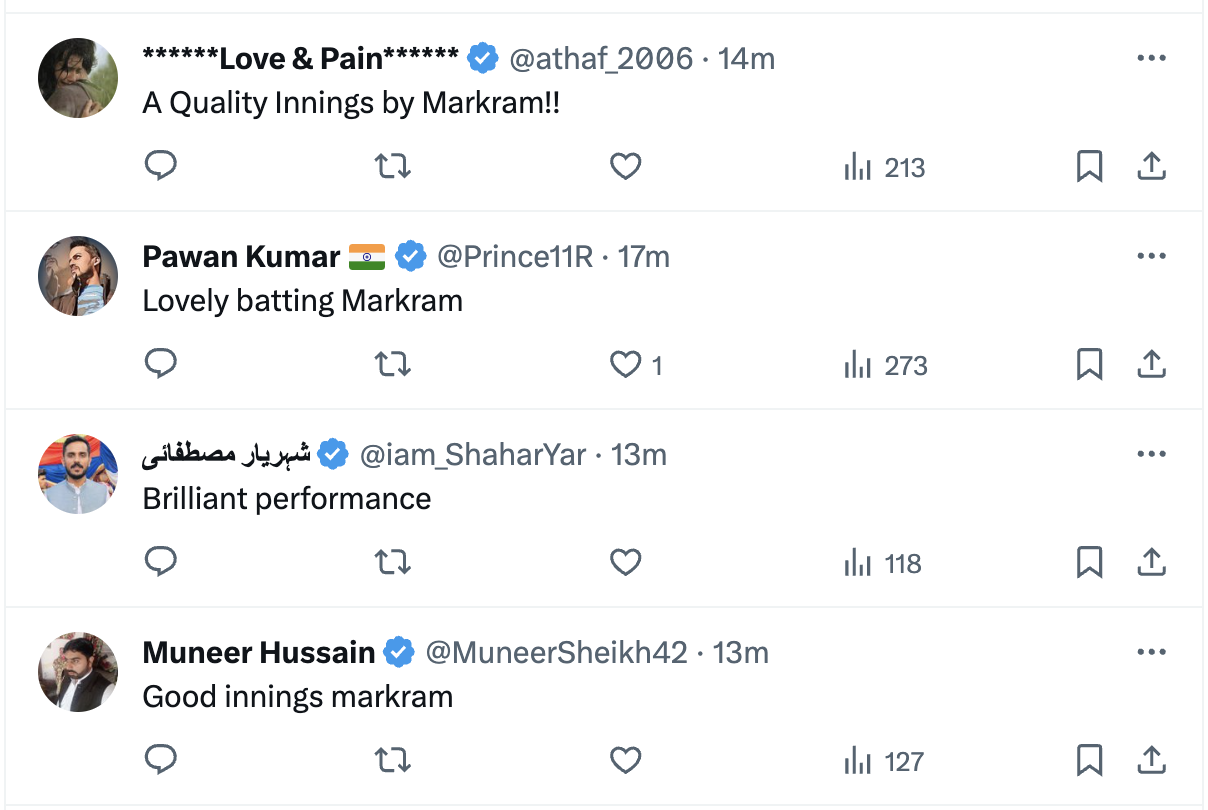Share Pawan Kumar's tweet
This screenshot has width=1208, height=810.
pos(1152,364)
